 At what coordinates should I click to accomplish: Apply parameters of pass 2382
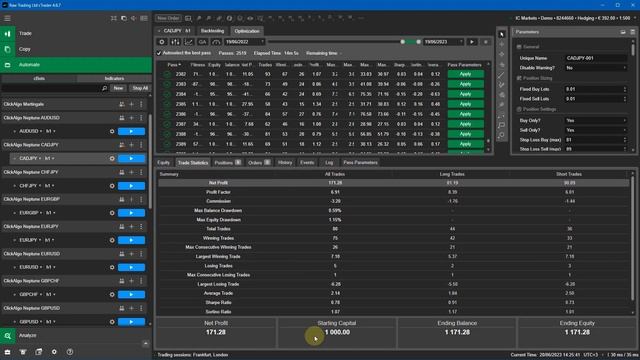pyautogui.click(x=465, y=74)
